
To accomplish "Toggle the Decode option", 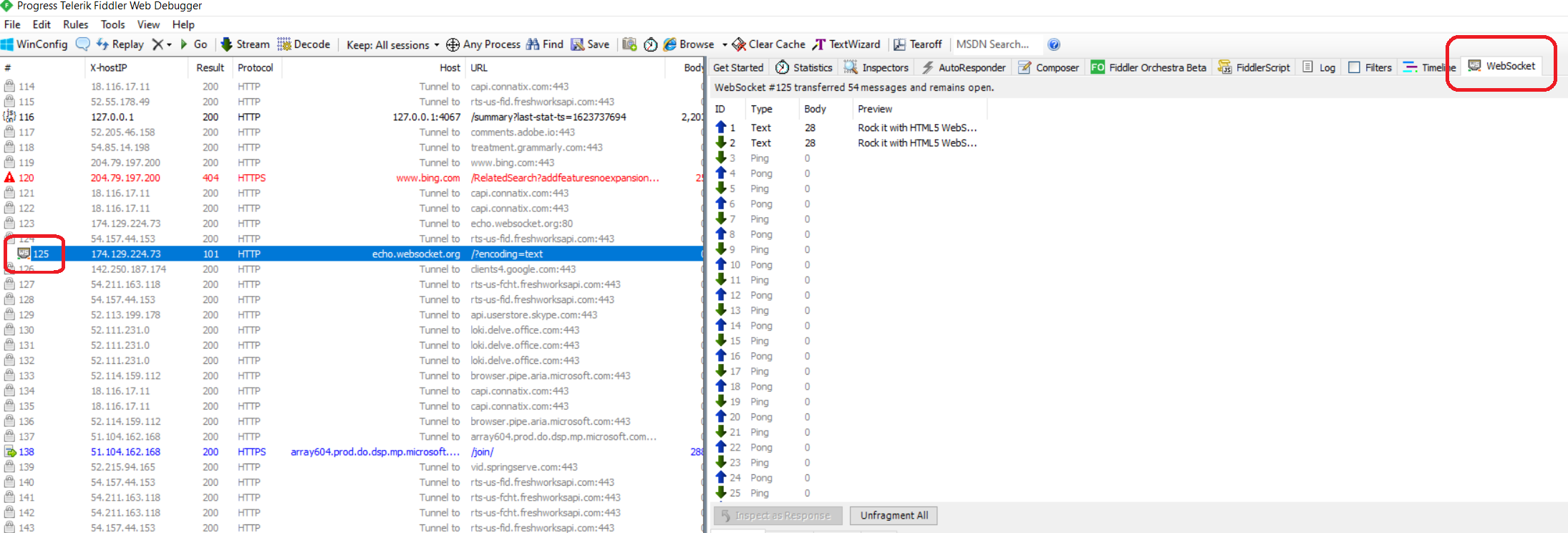I will pyautogui.click(x=304, y=44).
